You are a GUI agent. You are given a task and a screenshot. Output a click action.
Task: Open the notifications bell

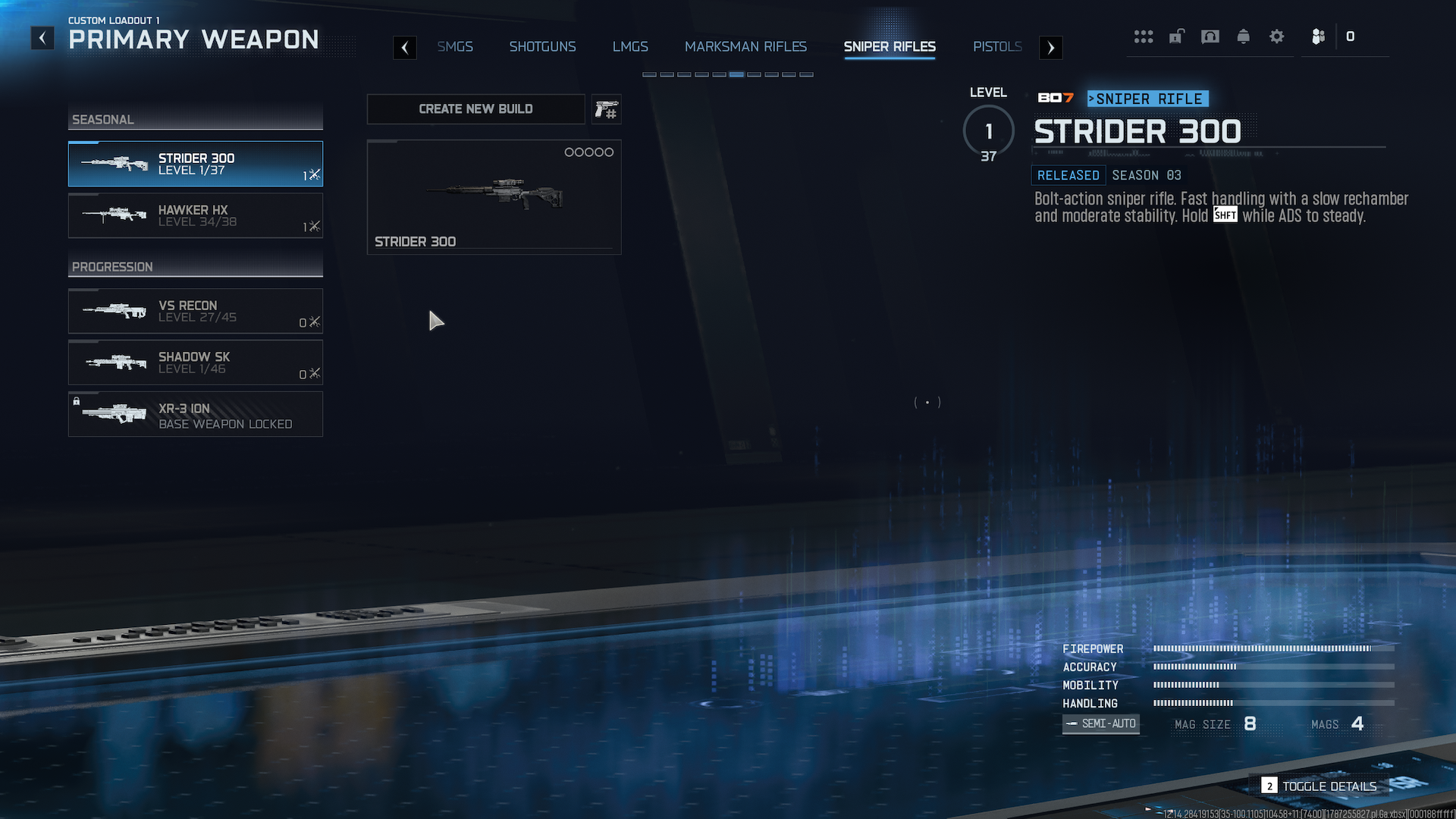point(1243,36)
